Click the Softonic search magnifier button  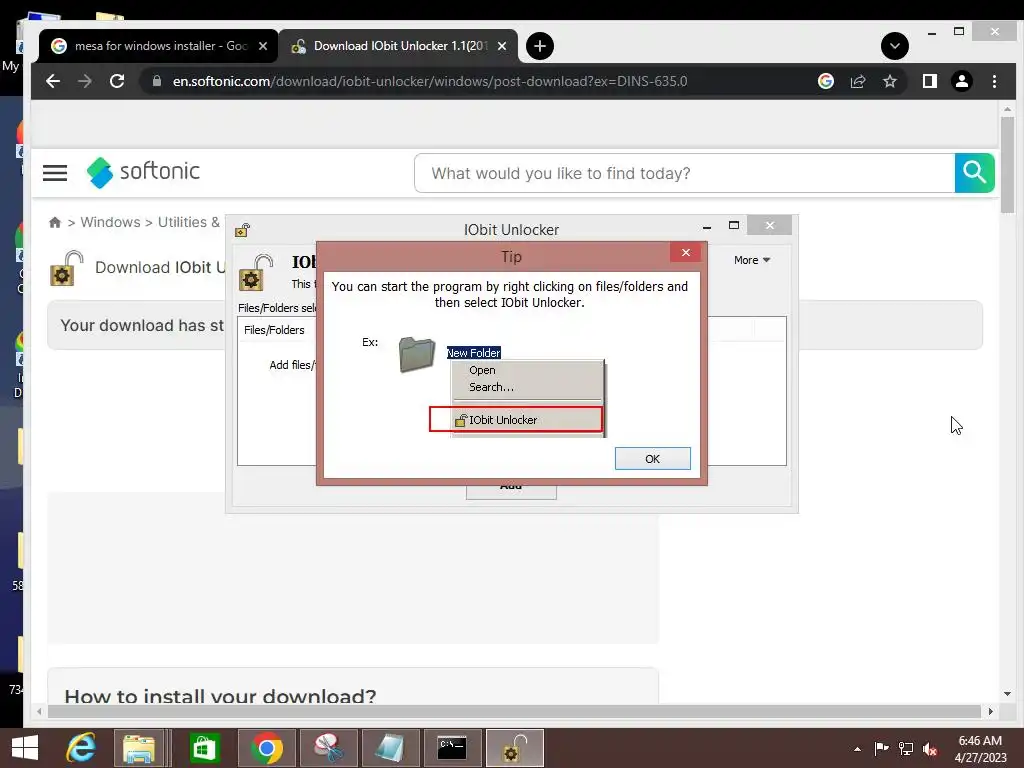point(974,173)
